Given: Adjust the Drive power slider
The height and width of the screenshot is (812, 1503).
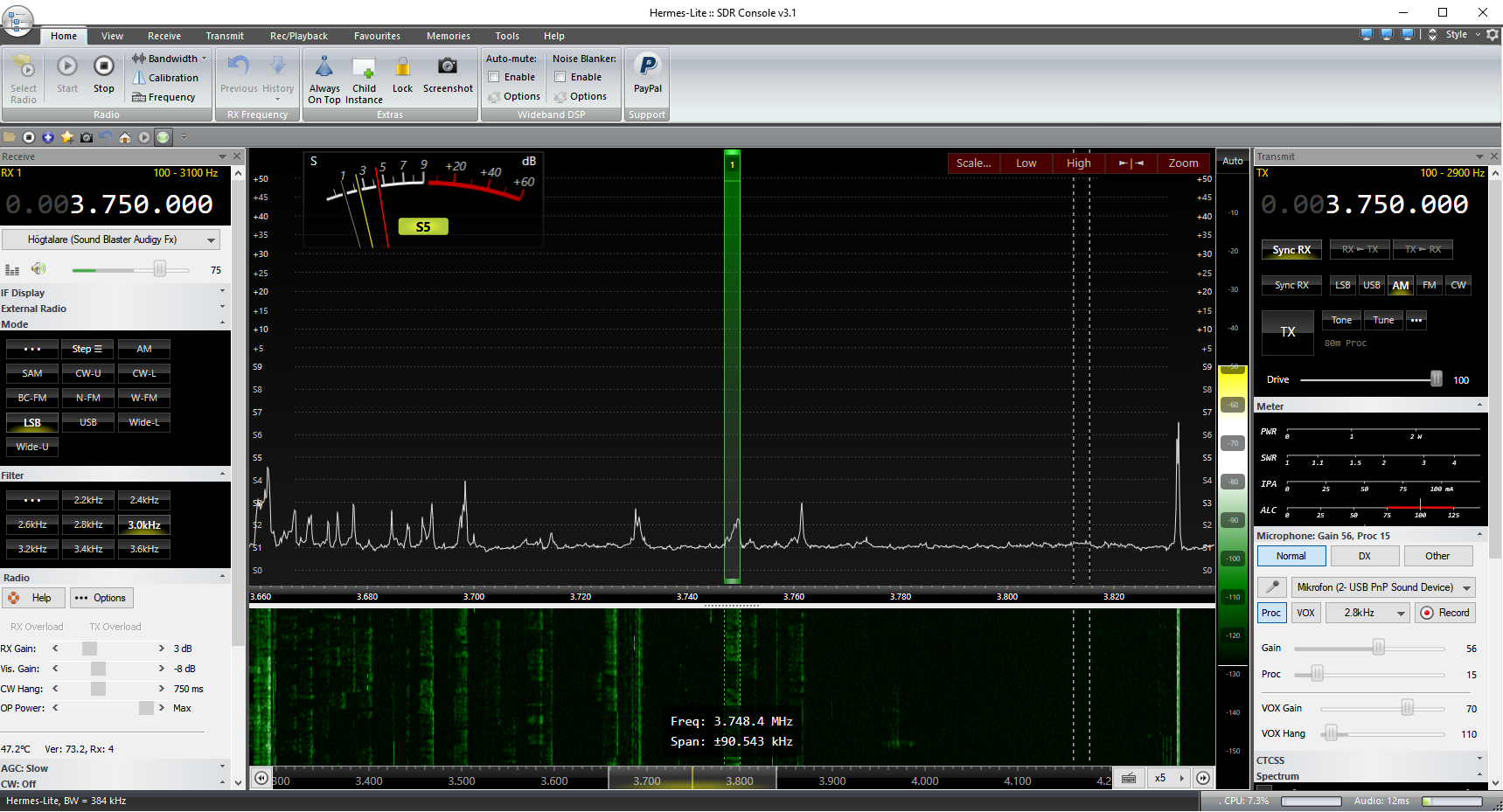Looking at the screenshot, I should (x=1436, y=379).
